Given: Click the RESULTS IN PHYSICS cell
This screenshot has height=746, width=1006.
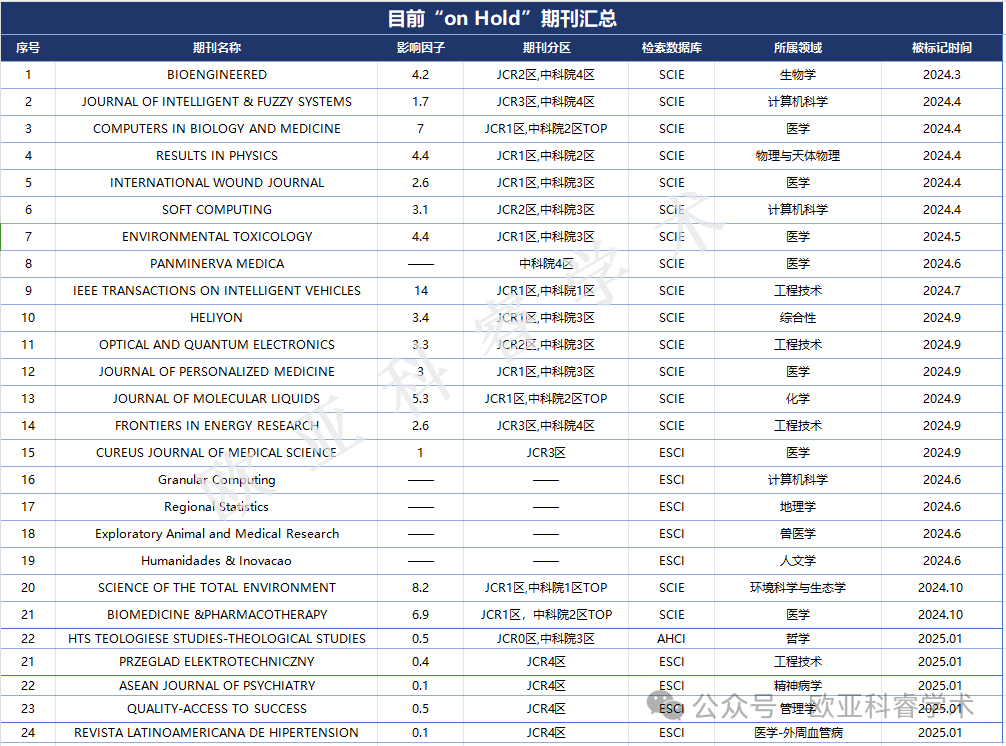Looking at the screenshot, I should 217,155.
